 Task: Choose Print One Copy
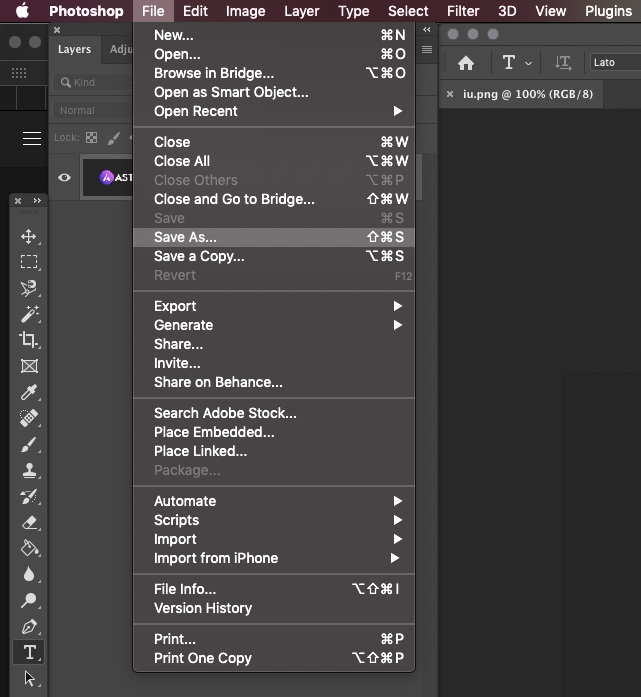coord(274,658)
